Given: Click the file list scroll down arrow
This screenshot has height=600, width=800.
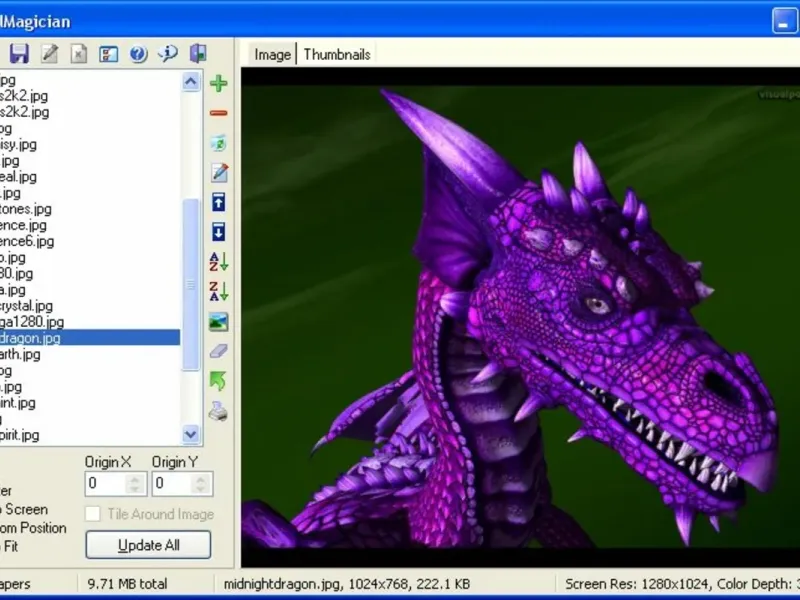Looking at the screenshot, I should 191,435.
